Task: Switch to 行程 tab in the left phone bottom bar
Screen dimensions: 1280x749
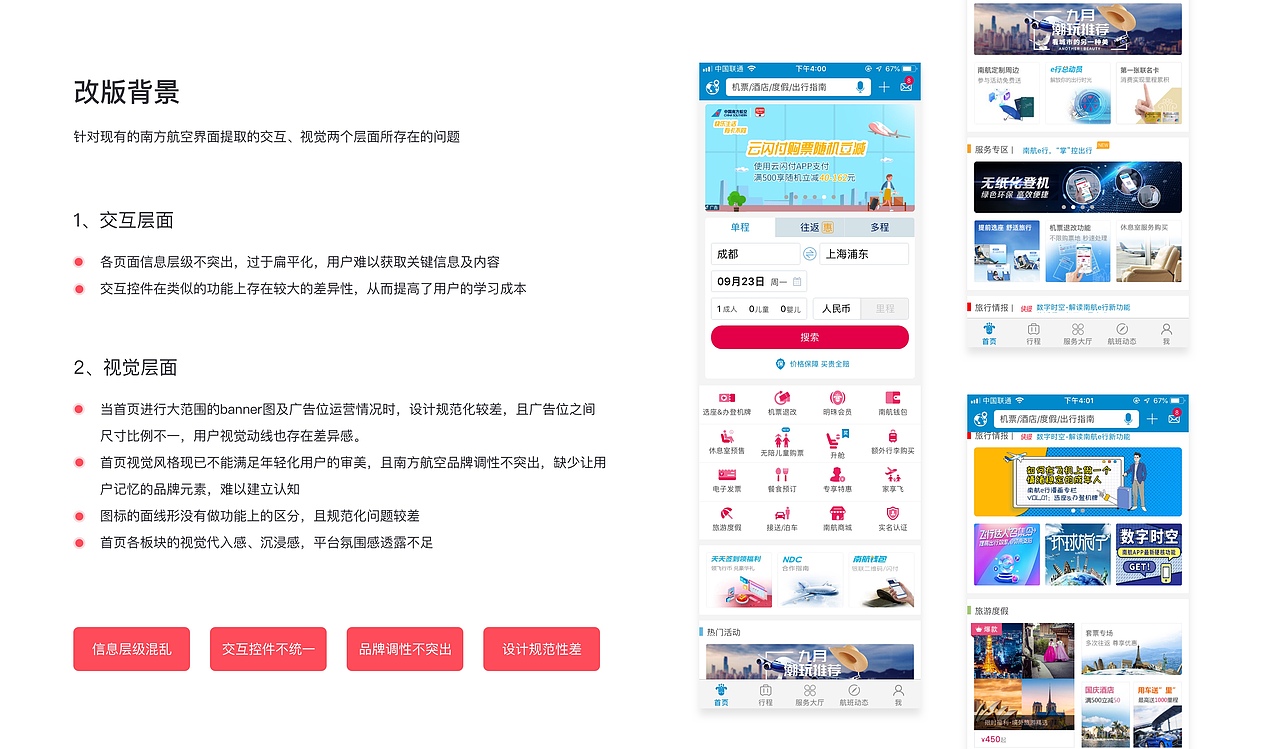Action: pos(765,696)
